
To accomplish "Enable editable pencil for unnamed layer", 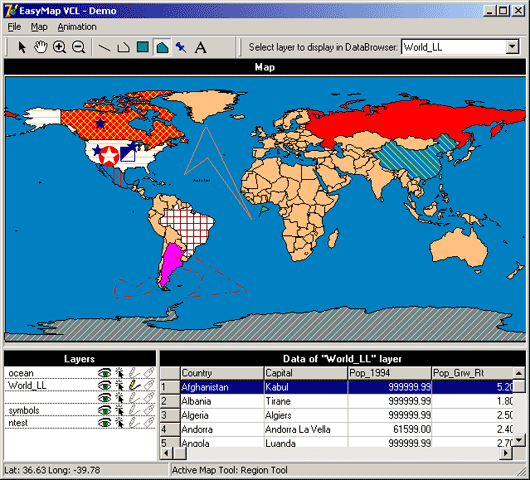I will coord(134,398).
